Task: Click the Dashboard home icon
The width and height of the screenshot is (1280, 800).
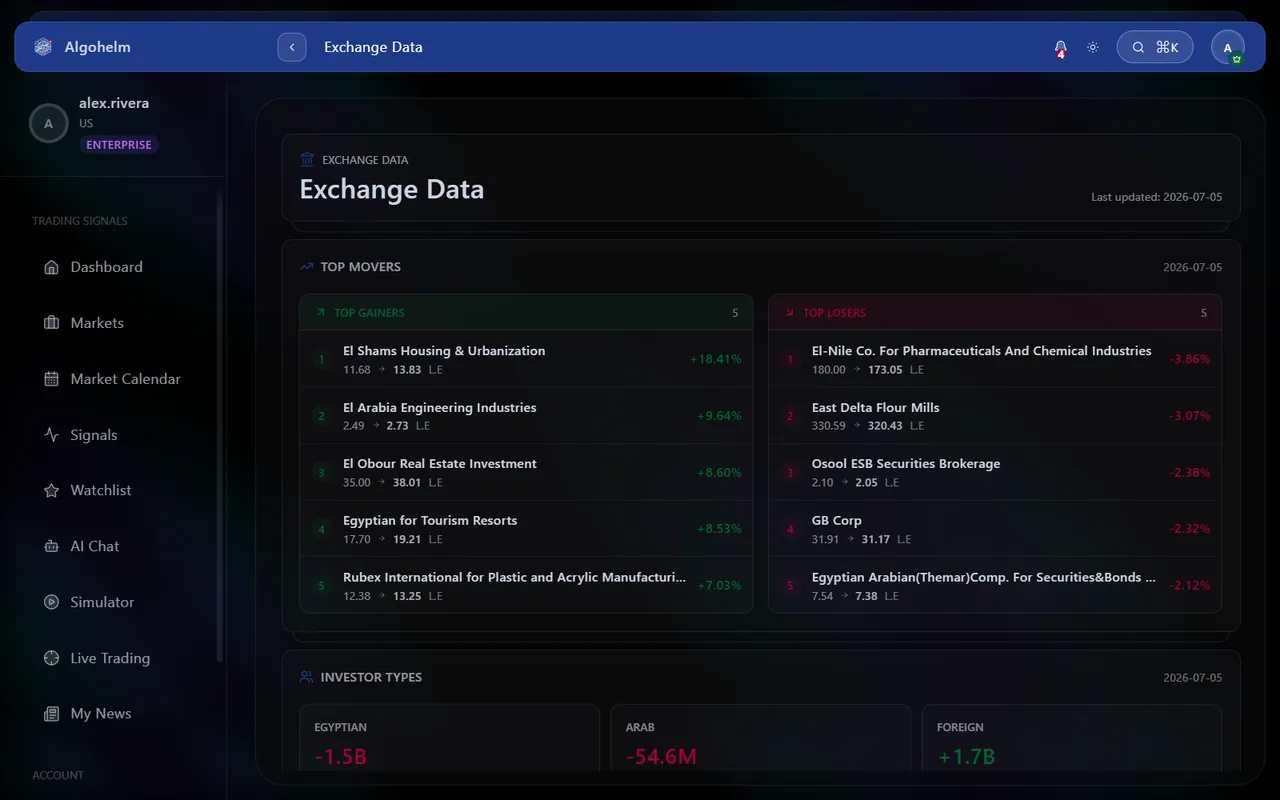Action: coord(52,267)
